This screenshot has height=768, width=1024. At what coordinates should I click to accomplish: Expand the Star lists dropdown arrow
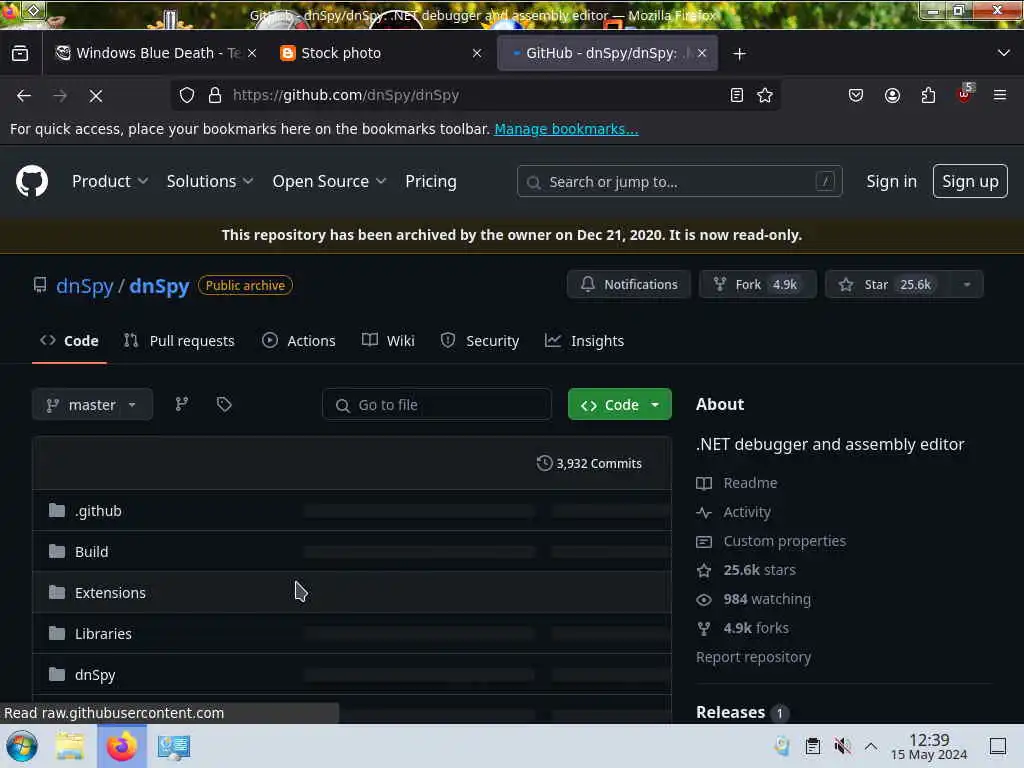point(967,285)
